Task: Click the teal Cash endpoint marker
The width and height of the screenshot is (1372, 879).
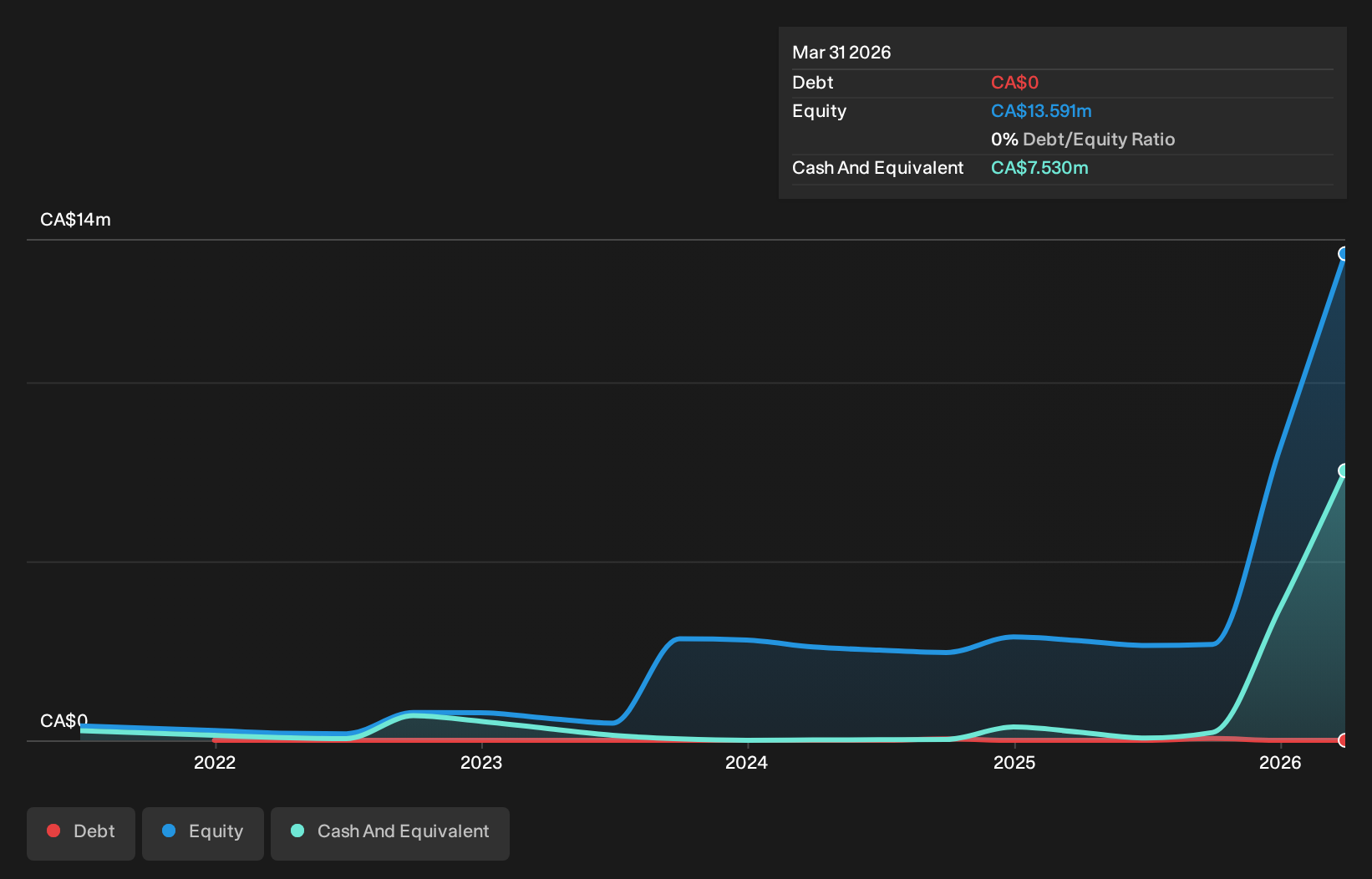Action: (1344, 471)
